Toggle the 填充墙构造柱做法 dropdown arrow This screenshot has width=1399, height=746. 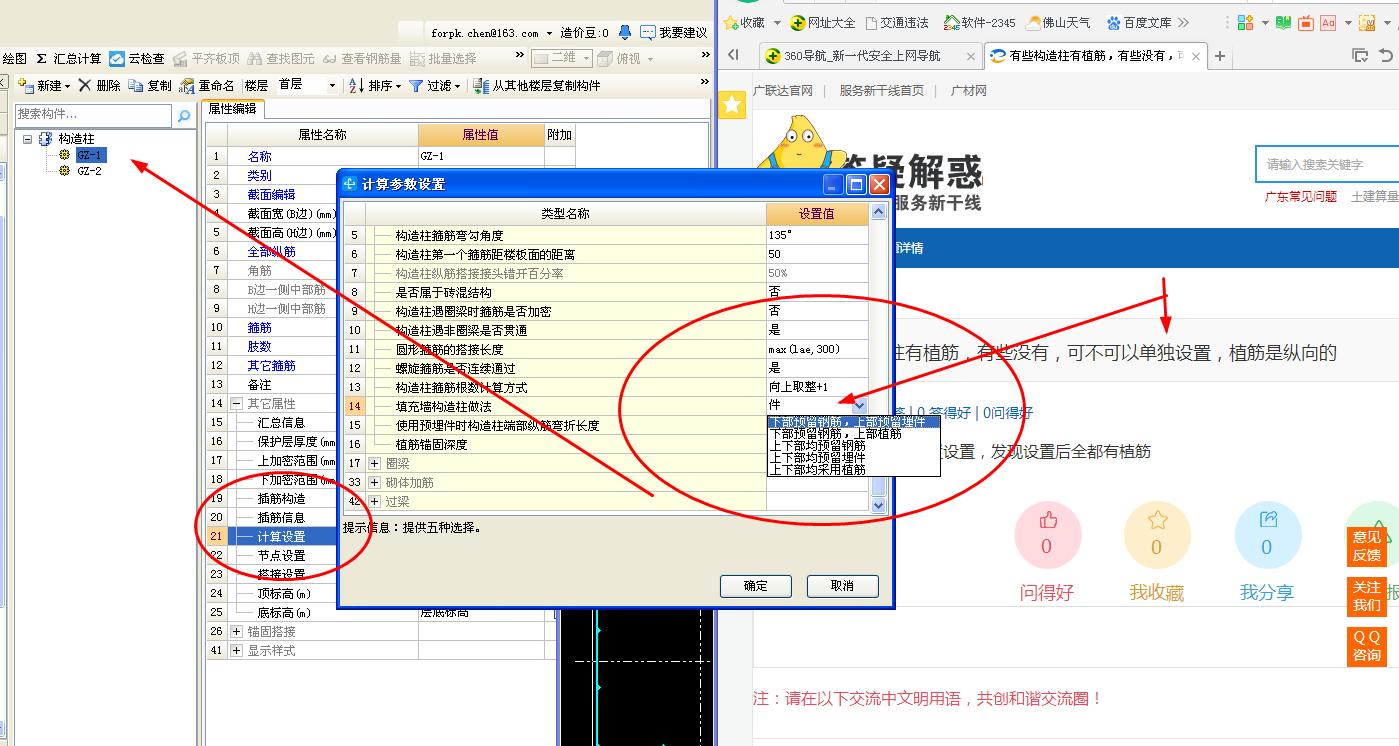pyautogui.click(x=860, y=406)
